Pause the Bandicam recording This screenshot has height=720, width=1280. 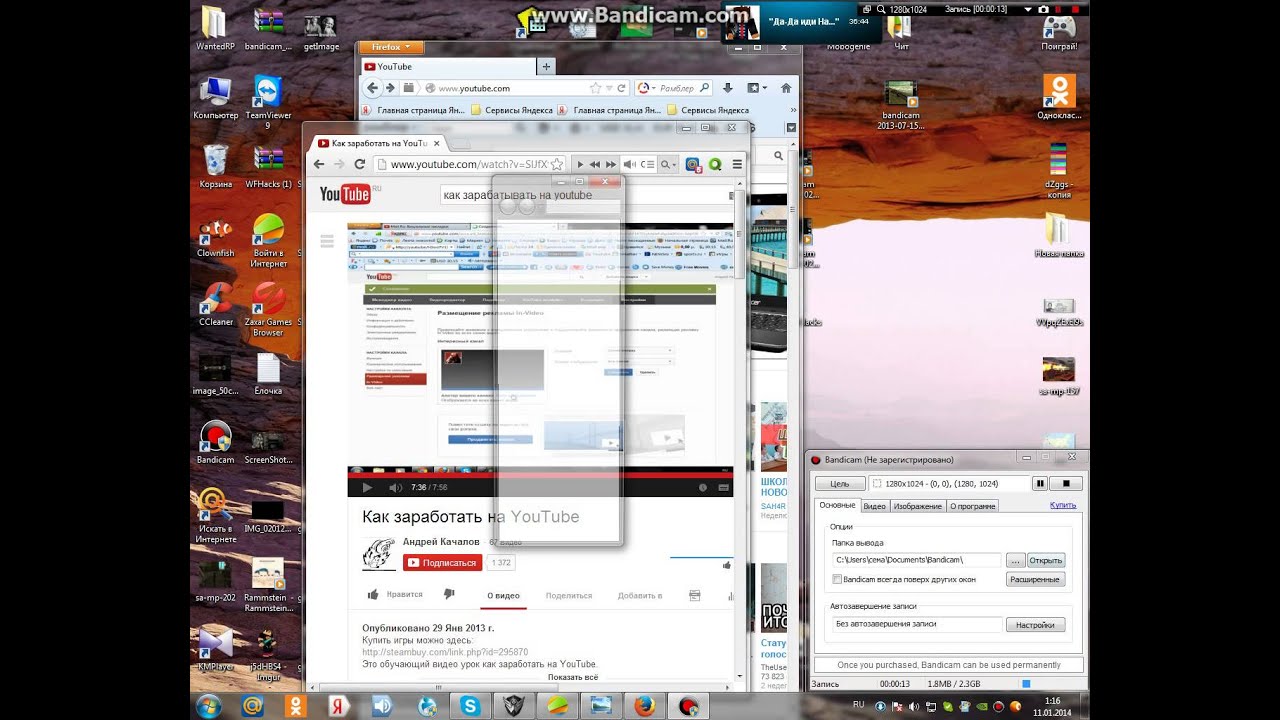[x=1040, y=483]
